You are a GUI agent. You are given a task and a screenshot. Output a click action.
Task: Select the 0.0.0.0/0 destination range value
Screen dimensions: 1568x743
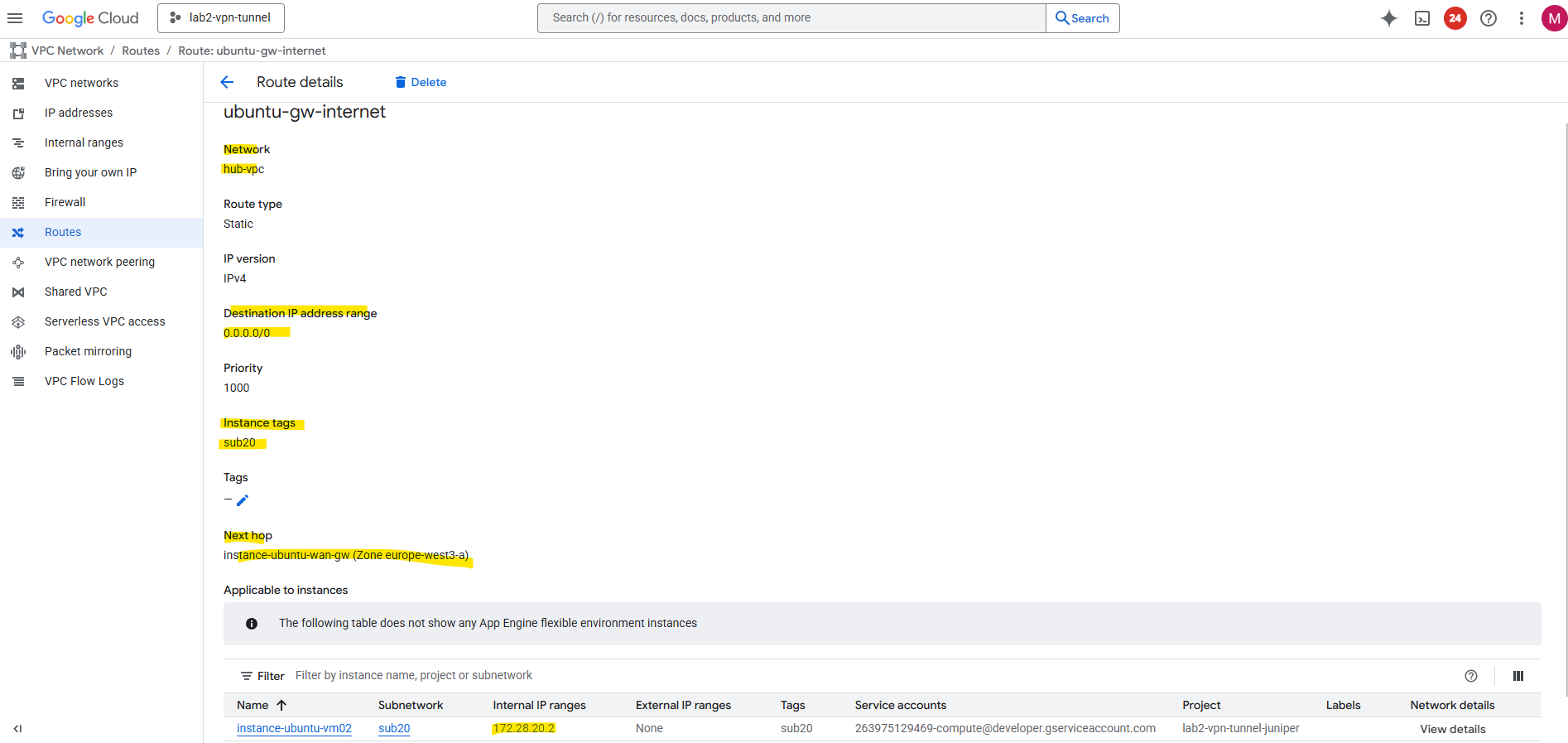[247, 333]
